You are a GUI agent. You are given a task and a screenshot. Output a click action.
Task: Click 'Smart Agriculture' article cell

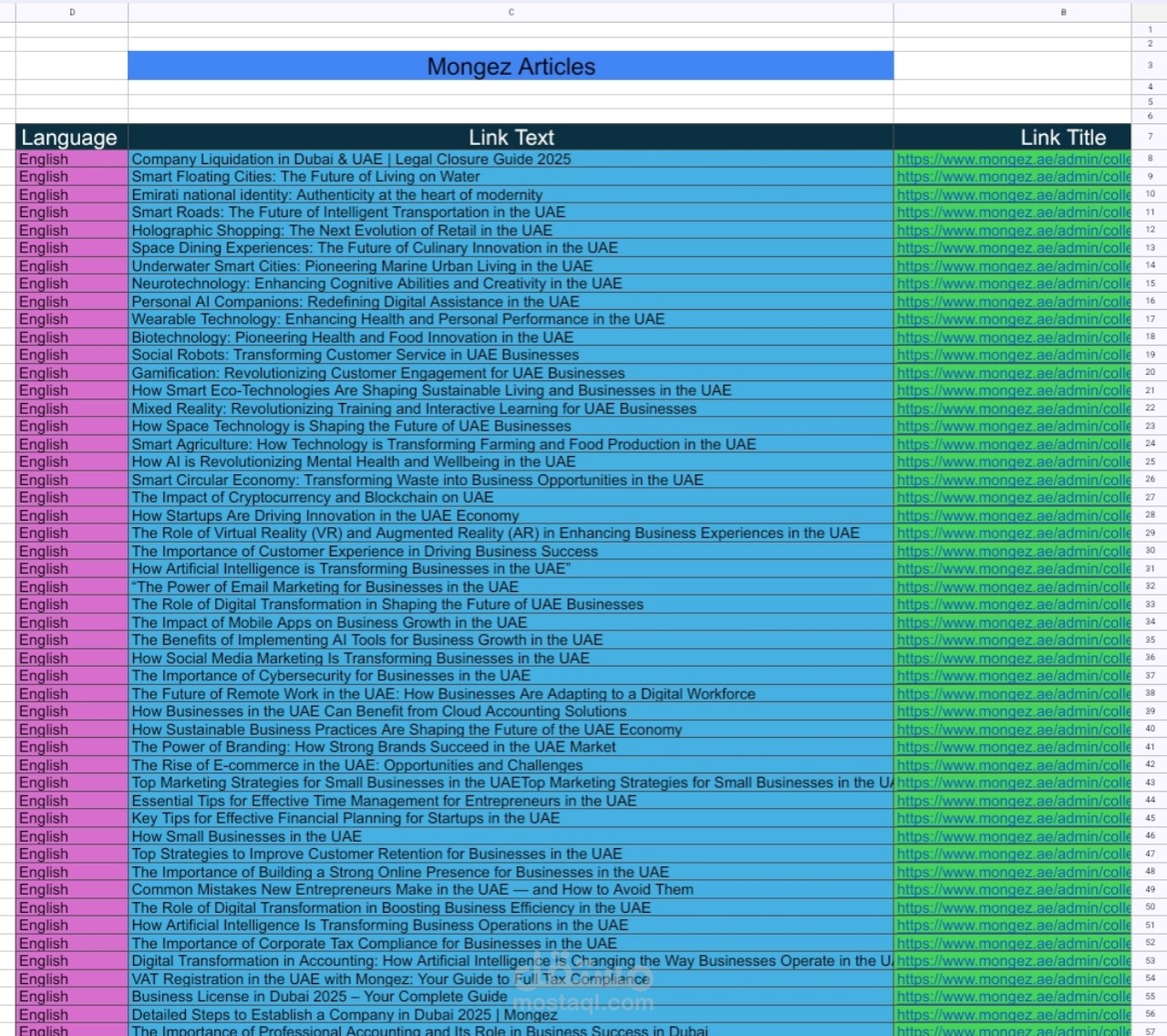click(511, 444)
